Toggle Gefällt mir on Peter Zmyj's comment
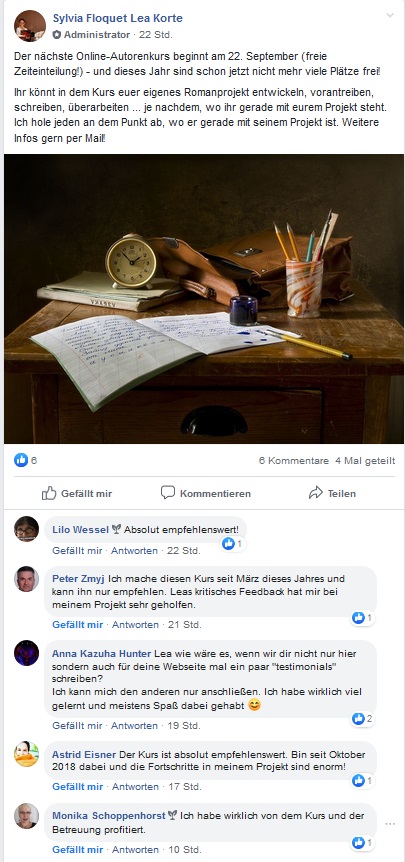Viewport: 405px width, 862px height. (x=77, y=625)
